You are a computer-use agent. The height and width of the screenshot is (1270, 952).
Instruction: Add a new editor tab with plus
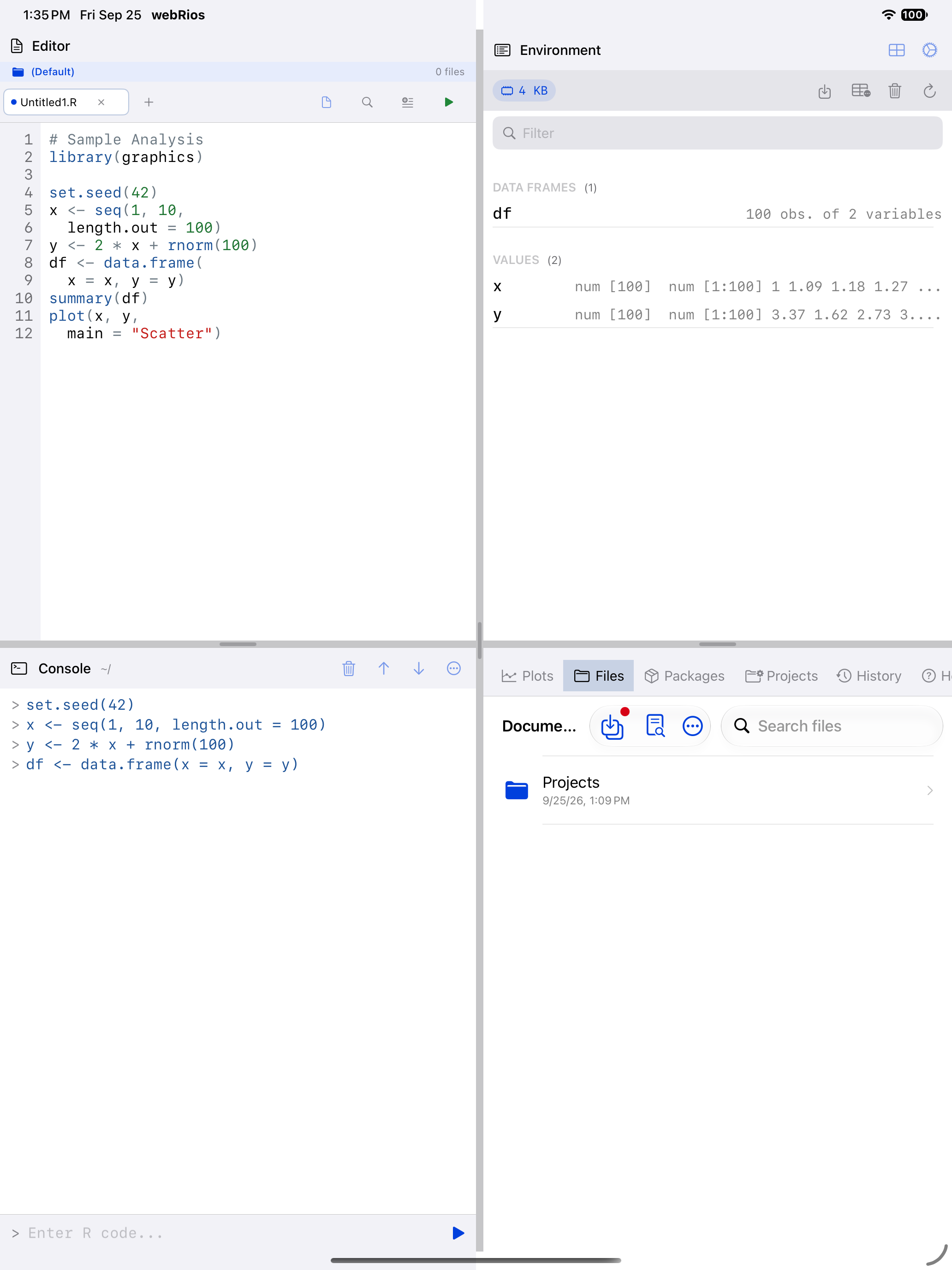coord(149,102)
